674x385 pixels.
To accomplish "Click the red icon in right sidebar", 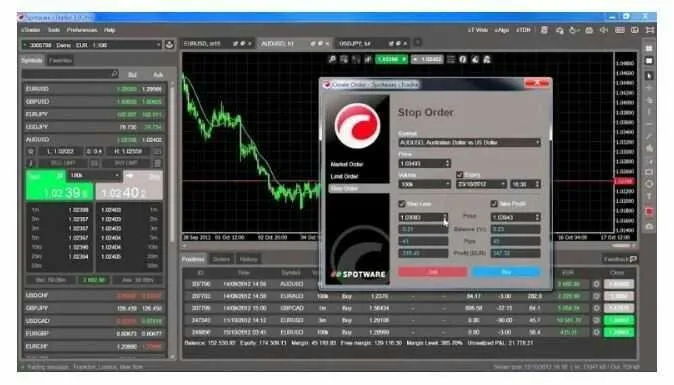I will [x=649, y=211].
